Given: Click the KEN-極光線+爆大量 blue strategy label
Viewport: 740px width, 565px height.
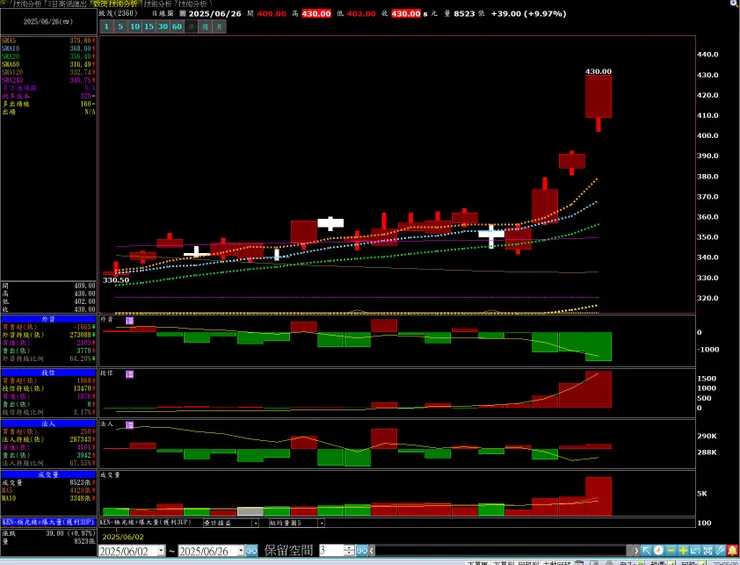Looking at the screenshot, I should click(x=48, y=523).
